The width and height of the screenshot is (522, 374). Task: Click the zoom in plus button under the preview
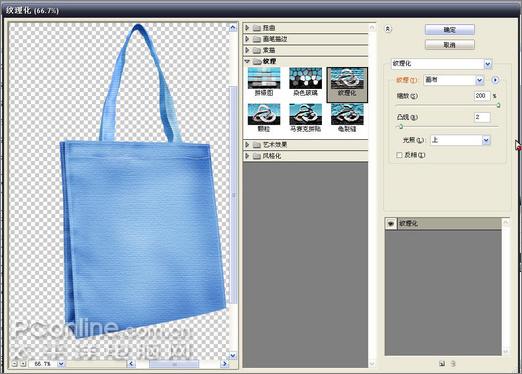[23, 364]
